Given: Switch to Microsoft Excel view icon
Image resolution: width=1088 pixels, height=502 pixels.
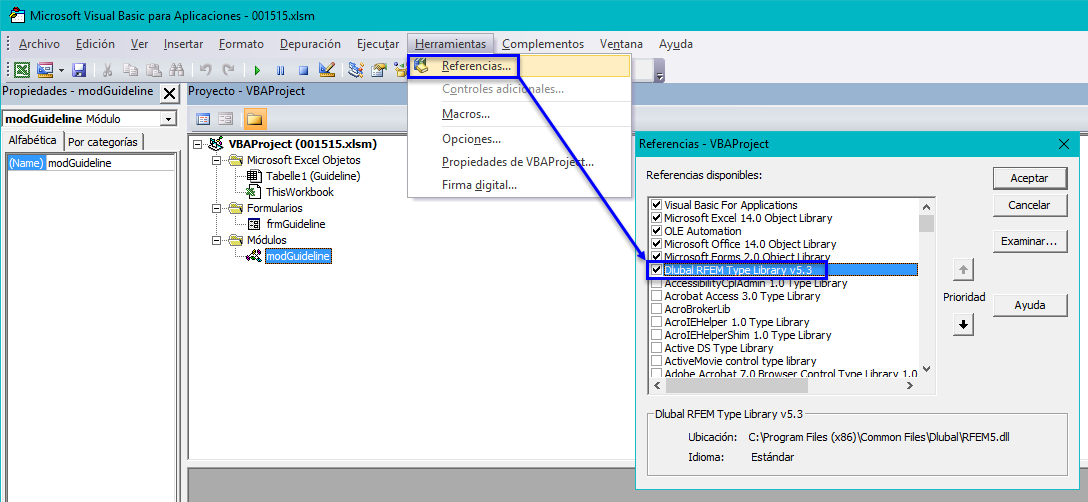Looking at the screenshot, I should point(22,69).
